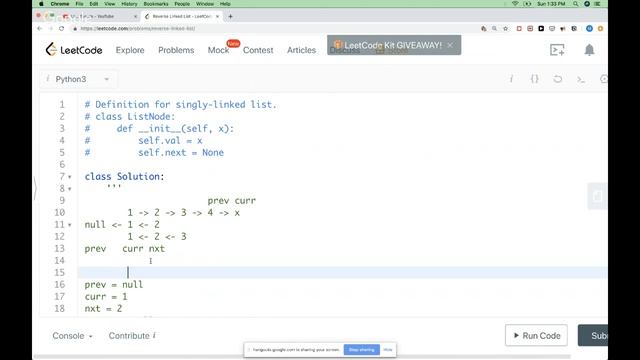
Task: Expand the Console dropdown
Action: click(x=73, y=336)
